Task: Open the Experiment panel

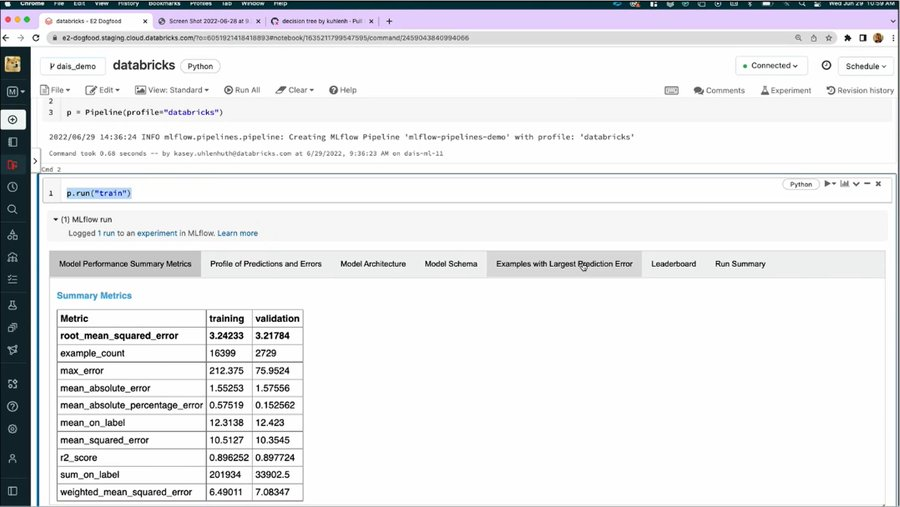Action: point(786,90)
